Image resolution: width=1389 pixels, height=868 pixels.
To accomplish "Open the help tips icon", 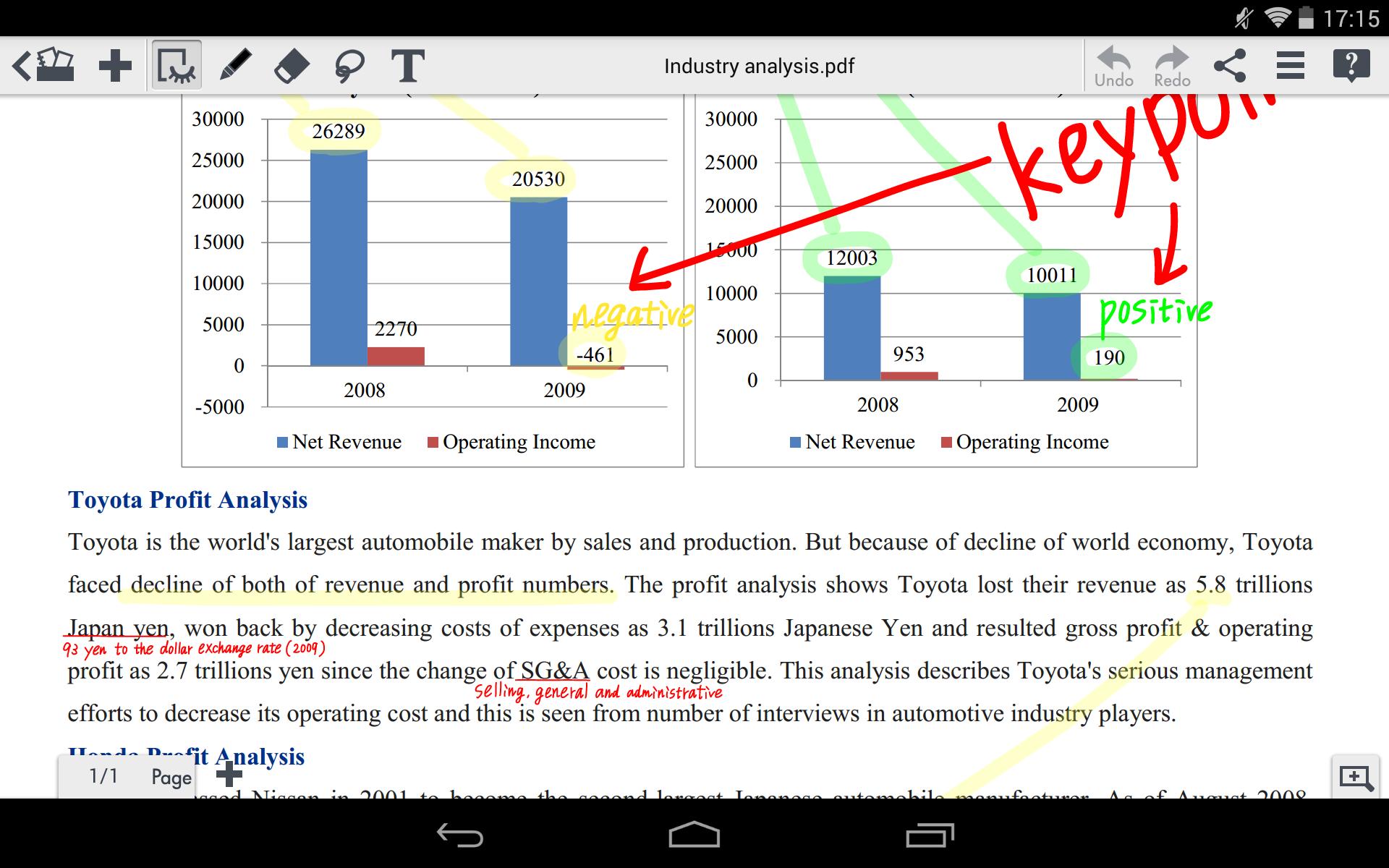I will click(x=1351, y=66).
